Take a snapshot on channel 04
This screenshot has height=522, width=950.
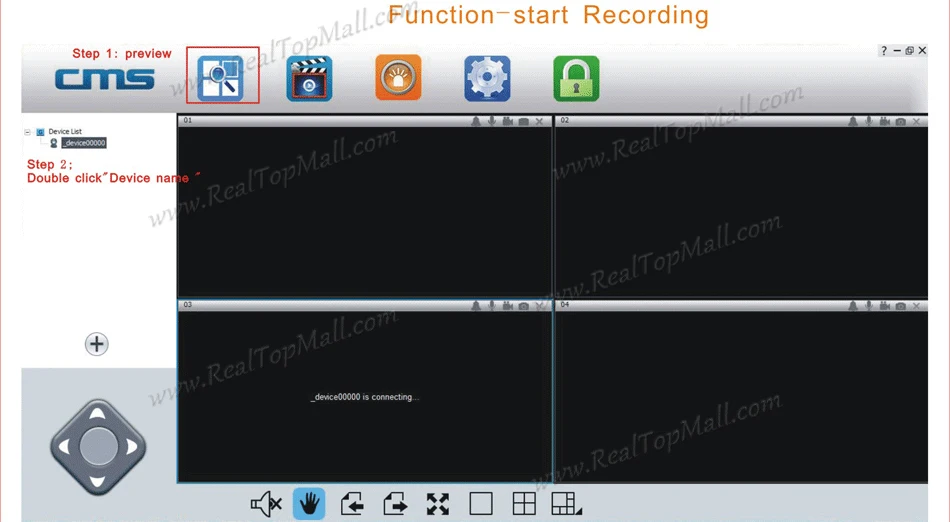point(901,306)
